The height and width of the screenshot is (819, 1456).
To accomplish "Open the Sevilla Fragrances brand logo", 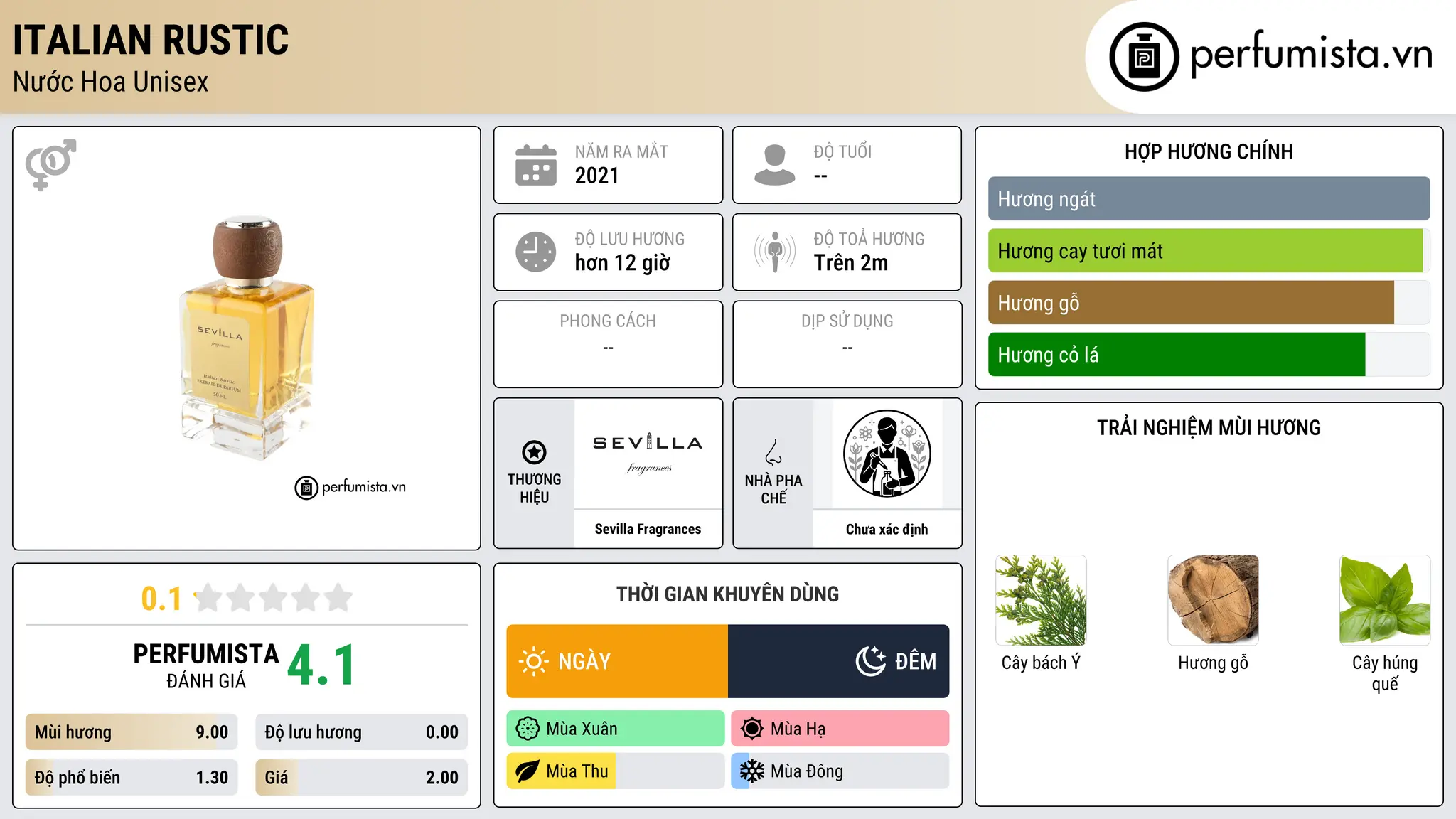I will pyautogui.click(x=648, y=454).
